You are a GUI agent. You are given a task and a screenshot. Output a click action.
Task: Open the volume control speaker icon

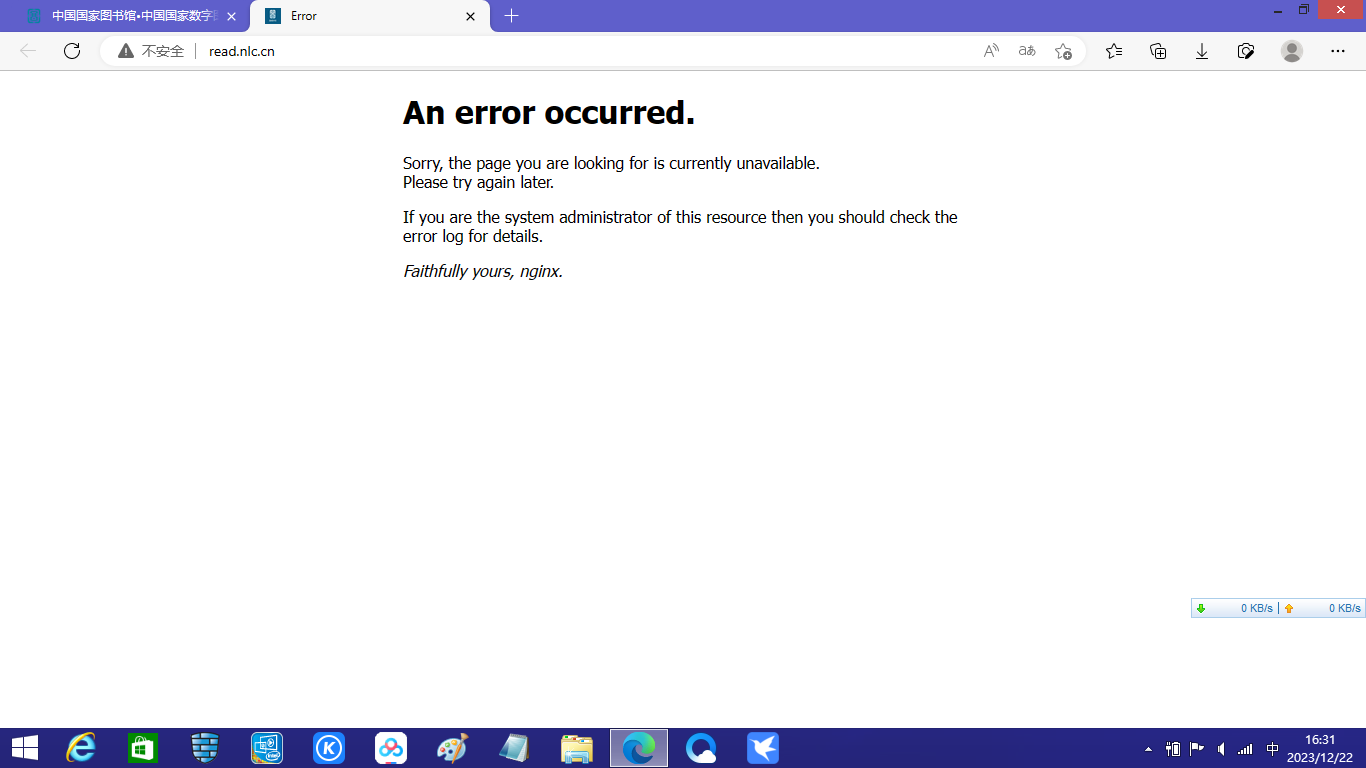(1221, 749)
